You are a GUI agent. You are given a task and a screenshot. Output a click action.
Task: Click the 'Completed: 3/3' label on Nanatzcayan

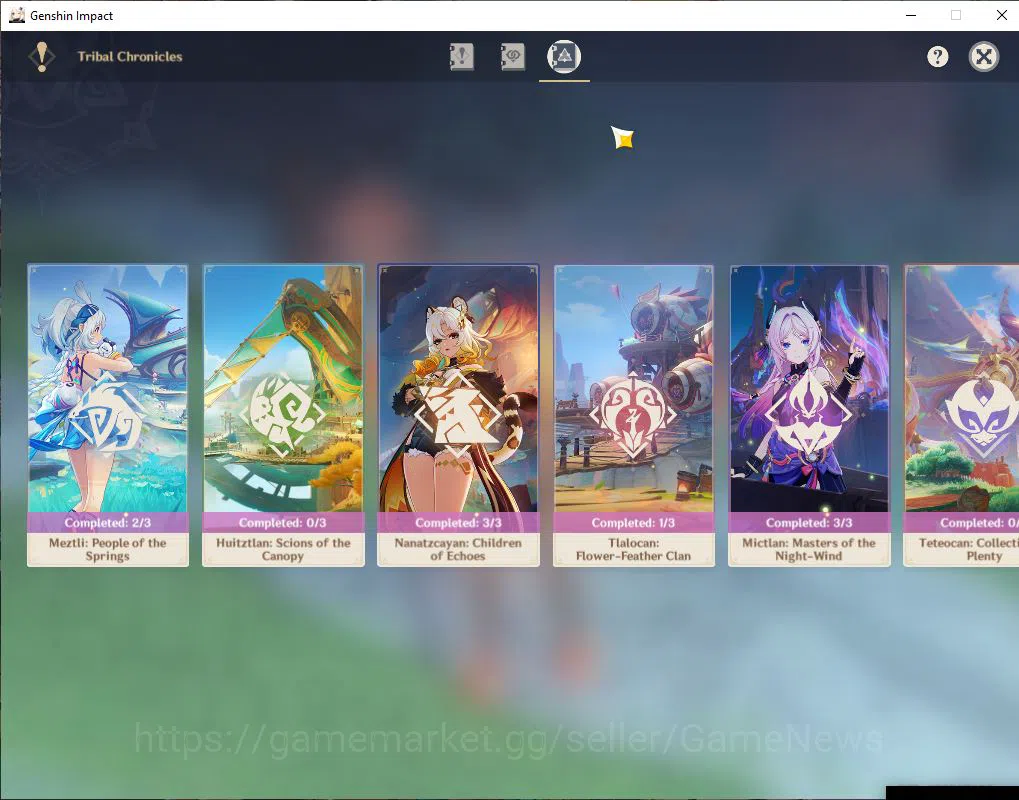[458, 523]
